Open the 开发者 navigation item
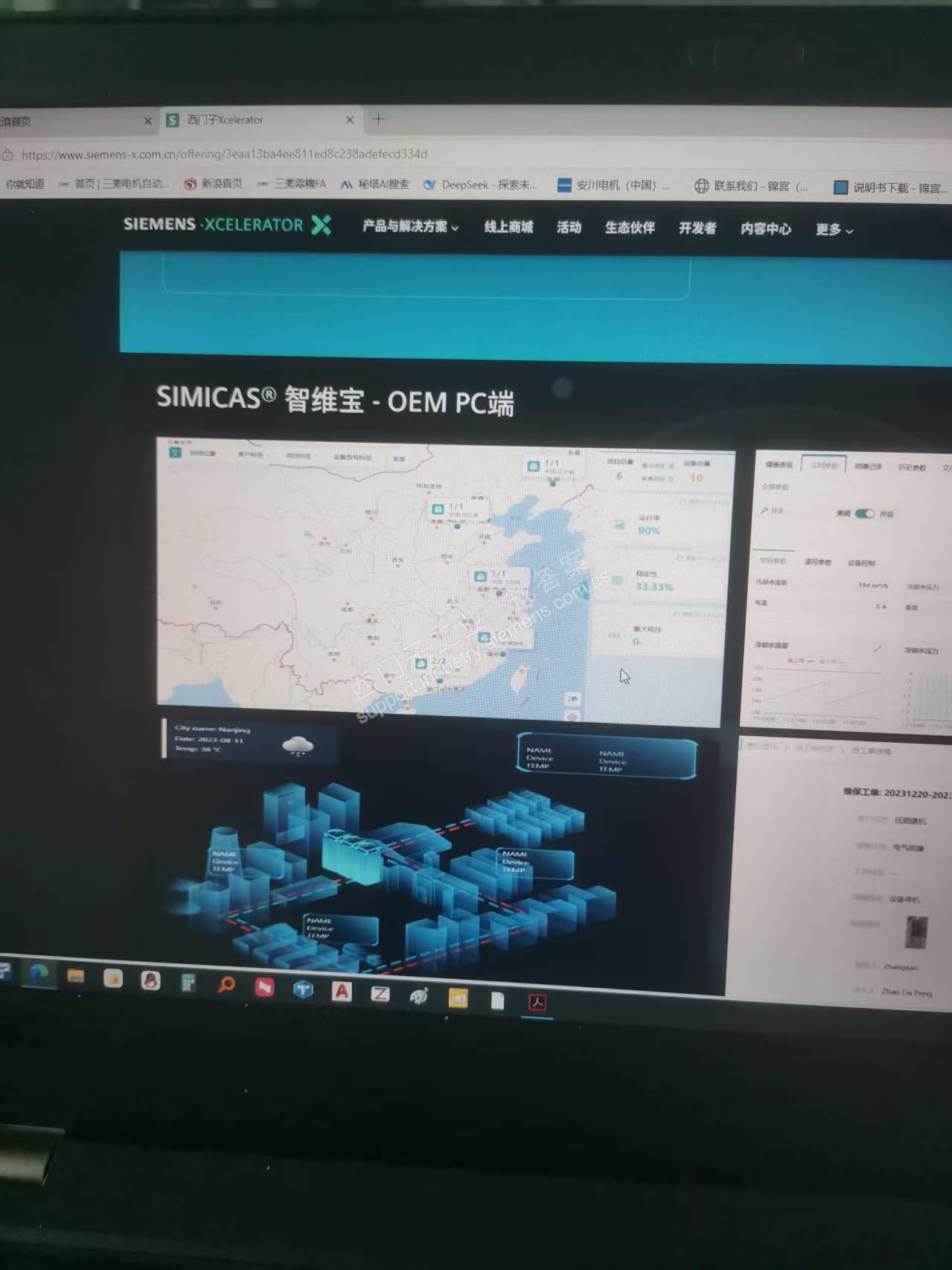 [x=697, y=229]
